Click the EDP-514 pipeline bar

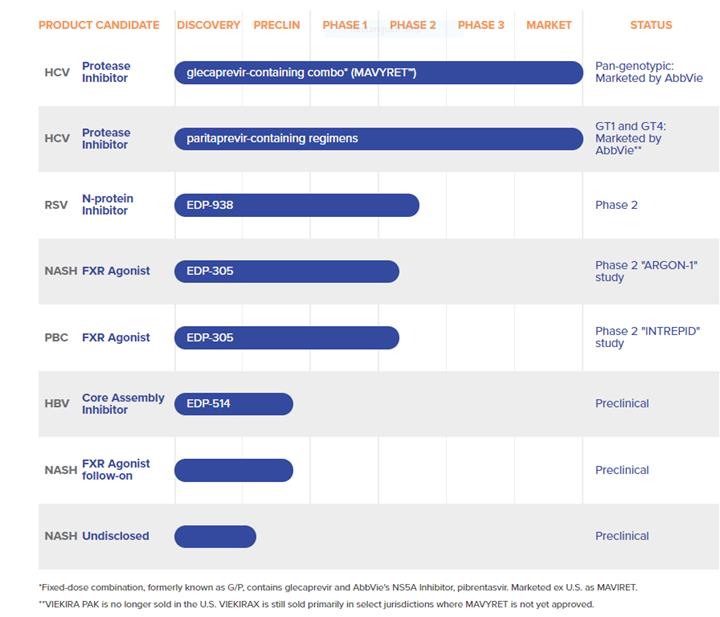point(233,403)
